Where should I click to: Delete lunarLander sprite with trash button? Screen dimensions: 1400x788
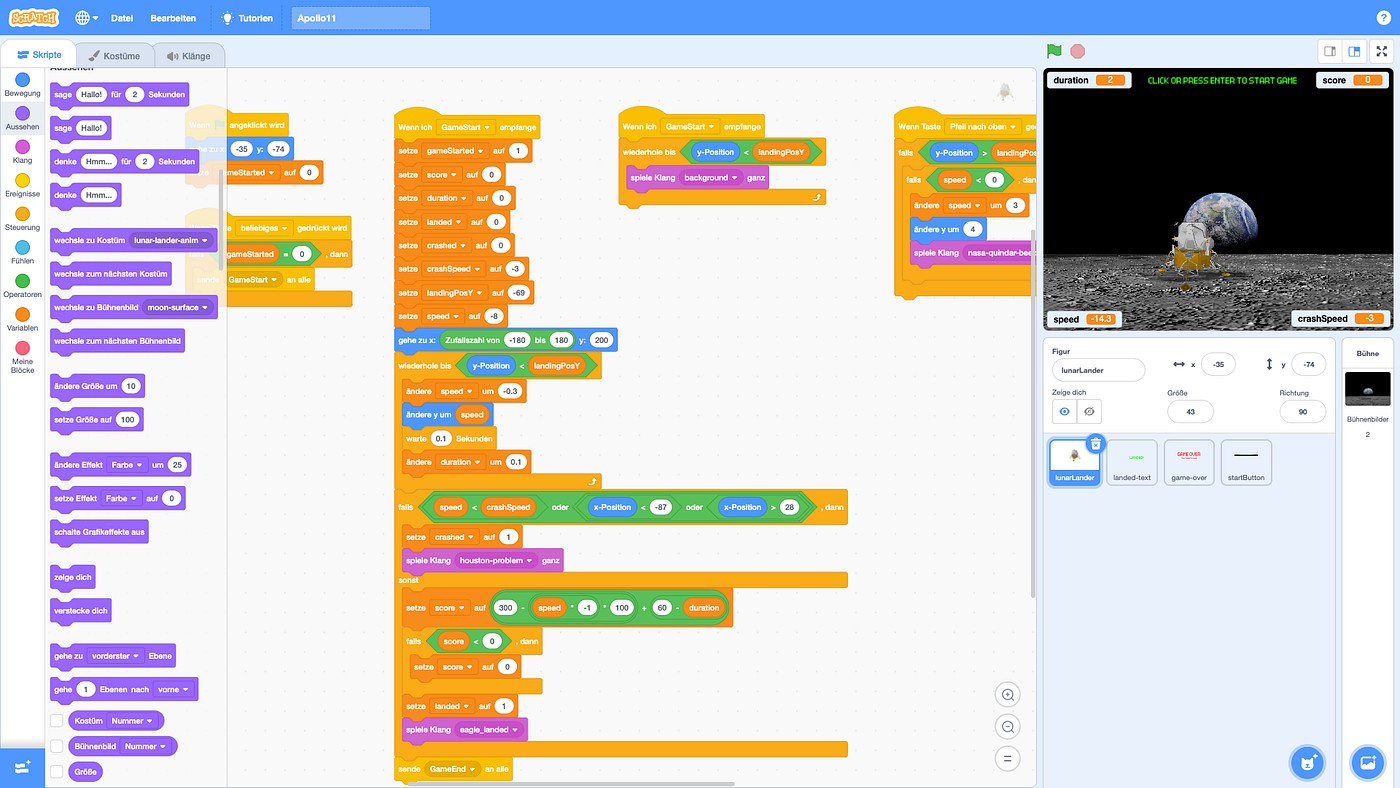tap(1095, 442)
